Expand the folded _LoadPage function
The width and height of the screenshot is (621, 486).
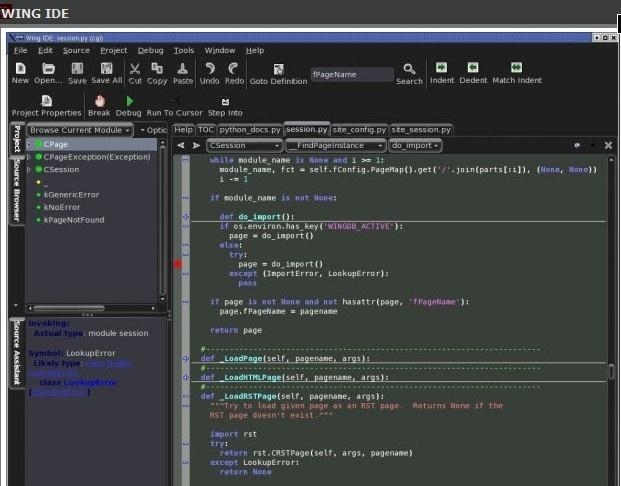coord(186,358)
